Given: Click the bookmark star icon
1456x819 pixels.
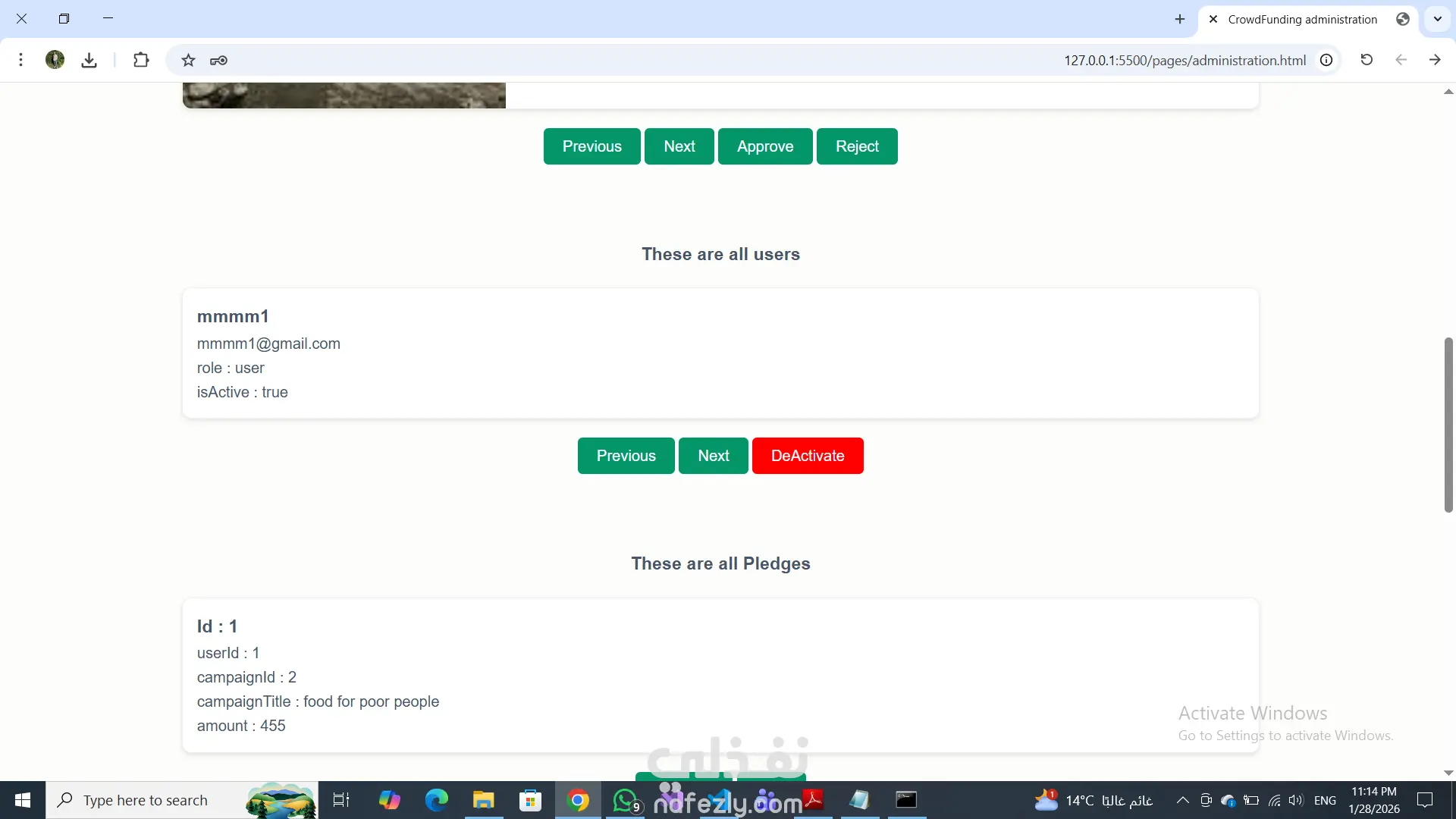Looking at the screenshot, I should pyautogui.click(x=188, y=60).
